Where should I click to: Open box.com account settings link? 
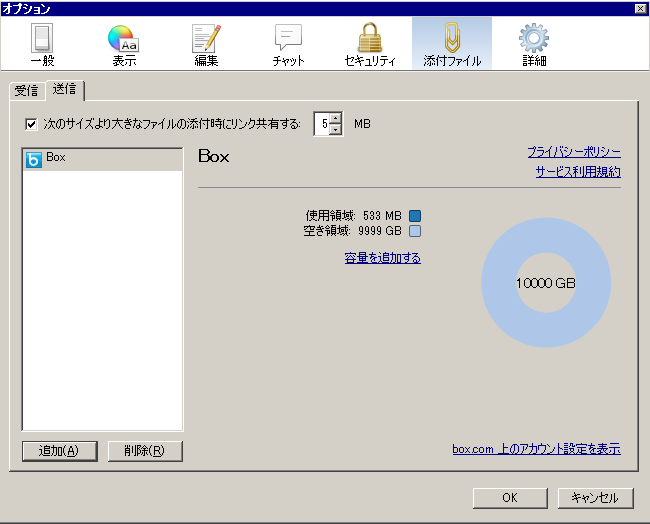point(536,449)
